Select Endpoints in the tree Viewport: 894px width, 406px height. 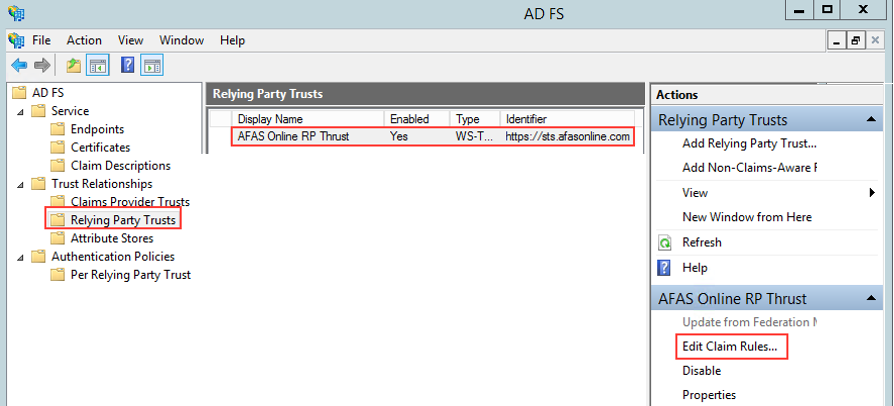pos(97,129)
